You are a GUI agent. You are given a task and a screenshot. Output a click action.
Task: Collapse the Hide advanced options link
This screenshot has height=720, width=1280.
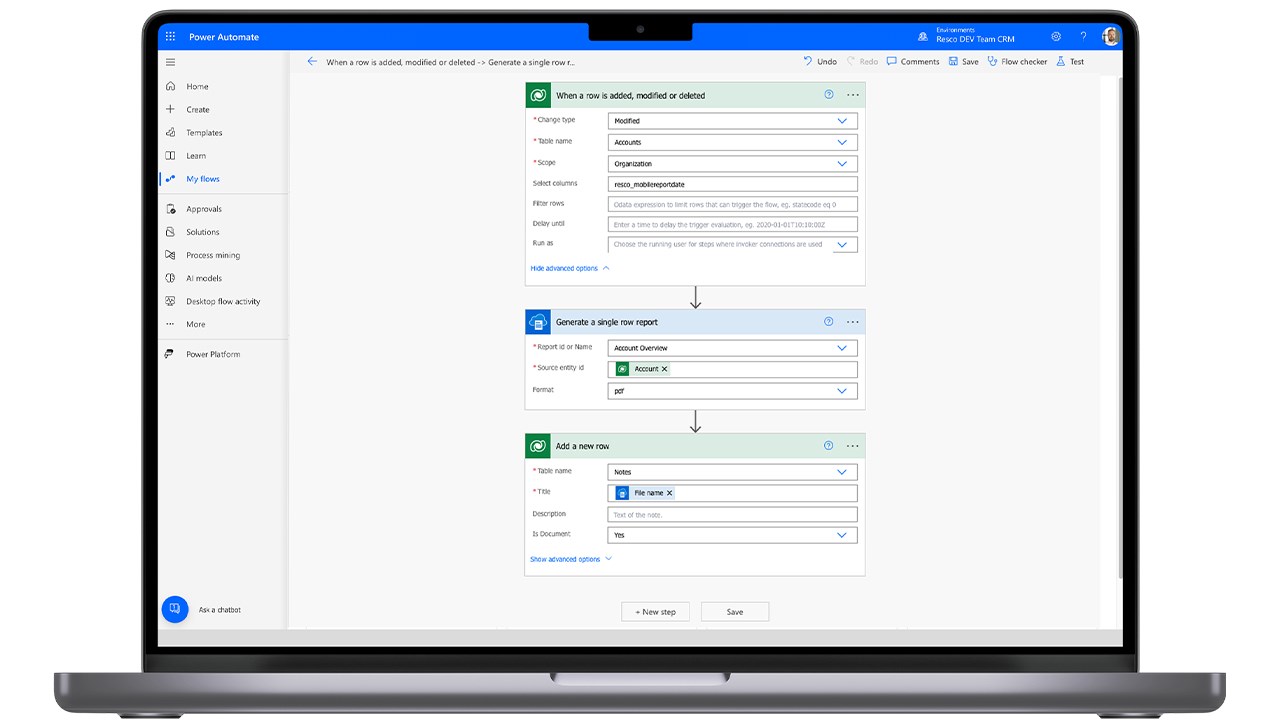[569, 268]
